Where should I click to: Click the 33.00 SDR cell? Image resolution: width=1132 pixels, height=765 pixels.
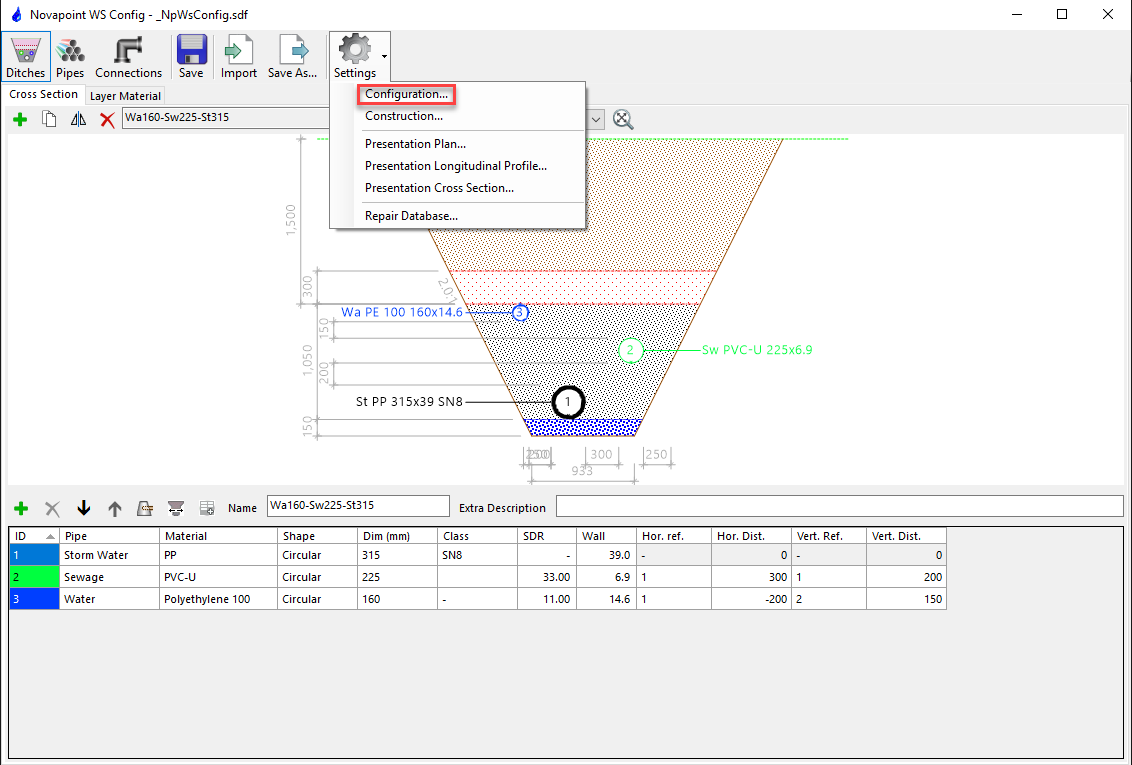pos(547,577)
